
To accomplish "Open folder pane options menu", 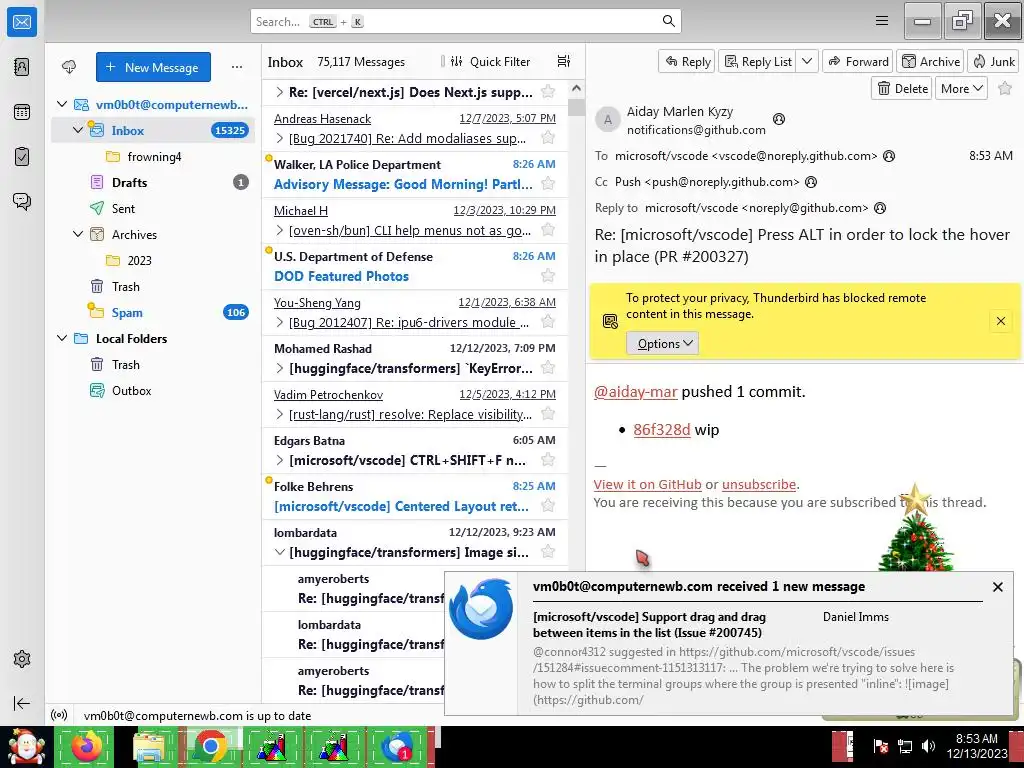I will click(x=237, y=67).
